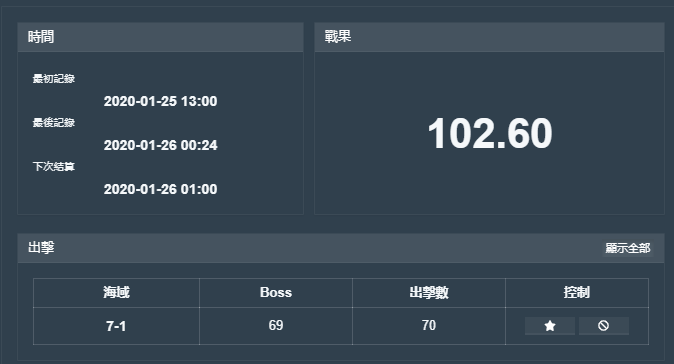
Task: Click the 出擊數 column header
Action: click(429, 293)
